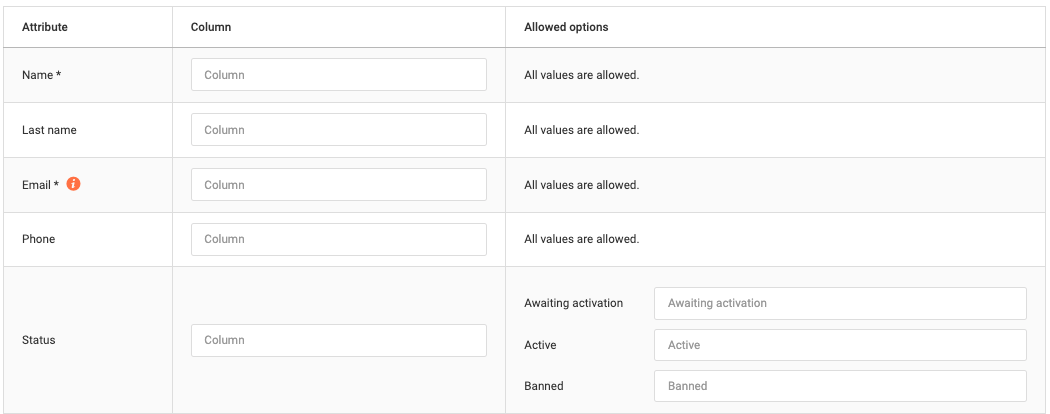Click the Banned option label text
Screen dimensions: 1050x414
544,386
